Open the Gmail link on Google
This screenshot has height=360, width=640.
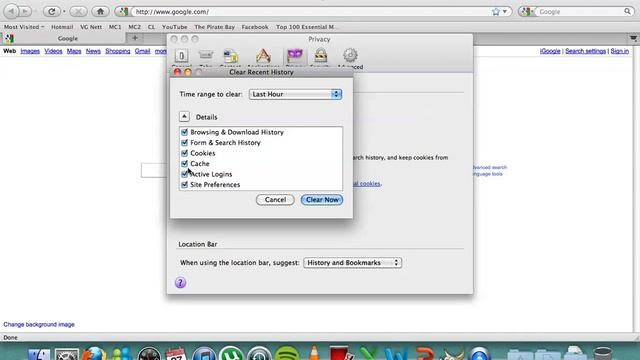coord(142,51)
